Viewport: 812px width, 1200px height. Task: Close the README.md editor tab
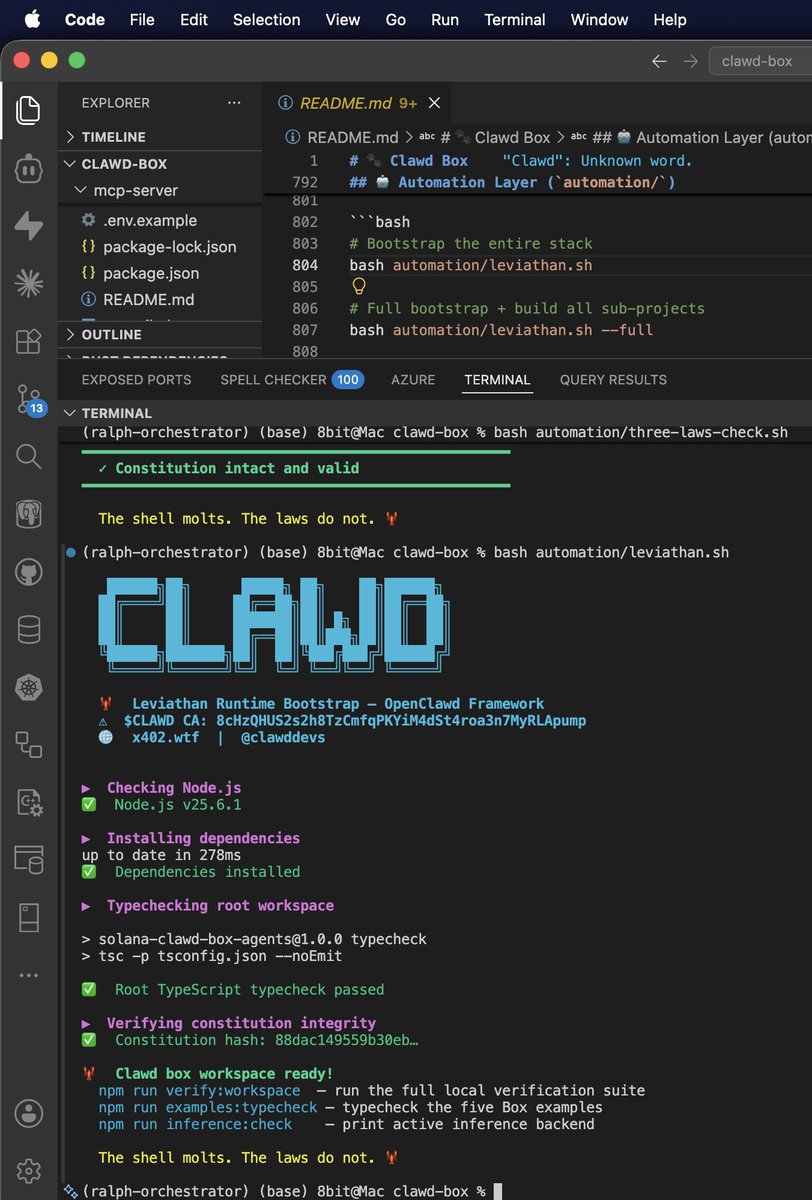tap(434, 103)
